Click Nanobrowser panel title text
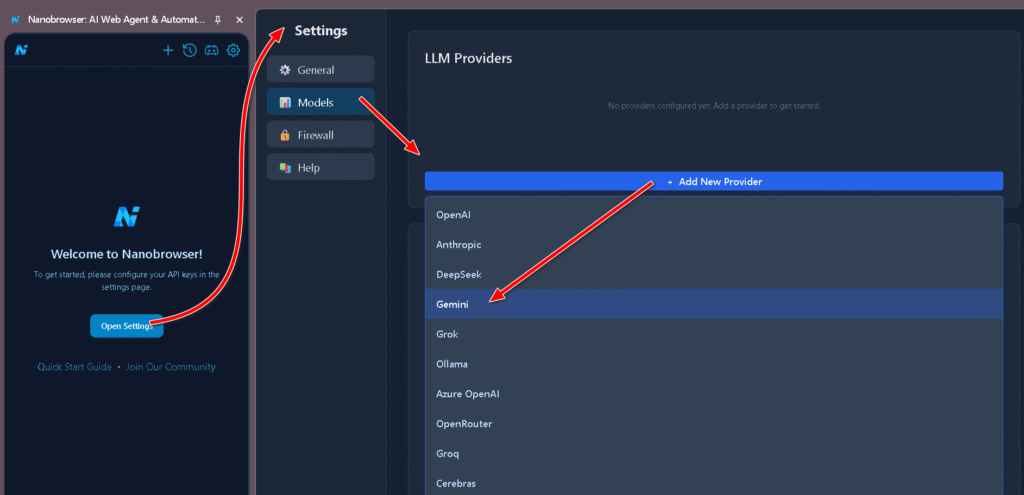The height and width of the screenshot is (495, 1024). (x=117, y=20)
